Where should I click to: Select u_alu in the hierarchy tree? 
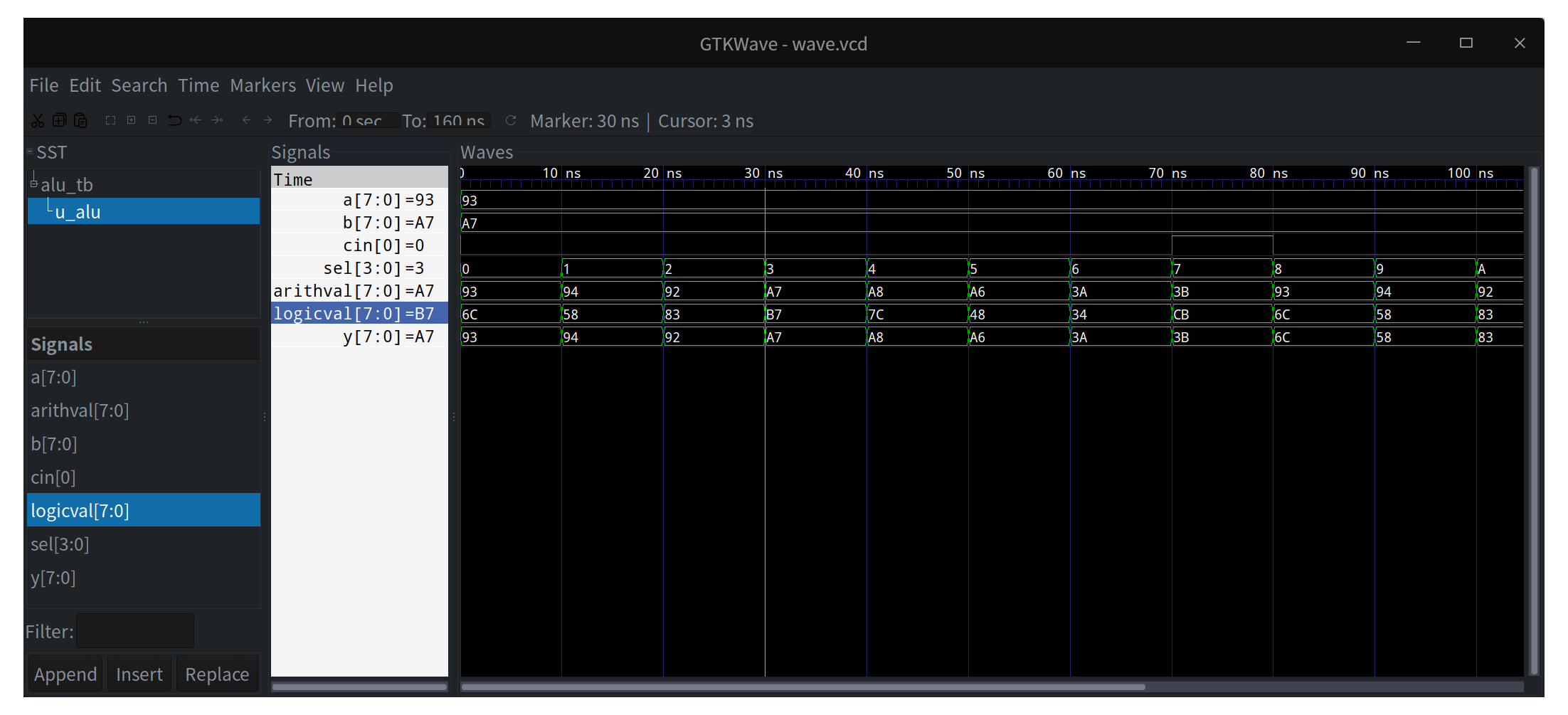click(78, 212)
